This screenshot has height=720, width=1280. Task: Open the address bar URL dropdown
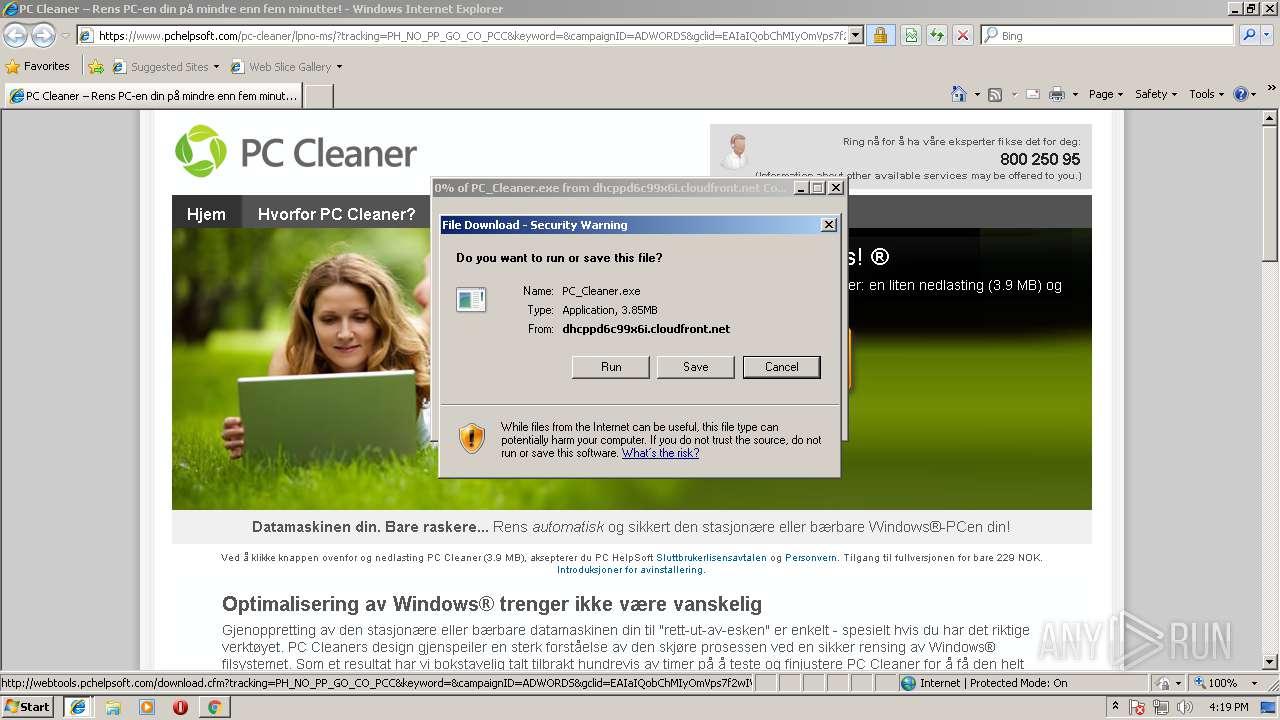coord(856,36)
